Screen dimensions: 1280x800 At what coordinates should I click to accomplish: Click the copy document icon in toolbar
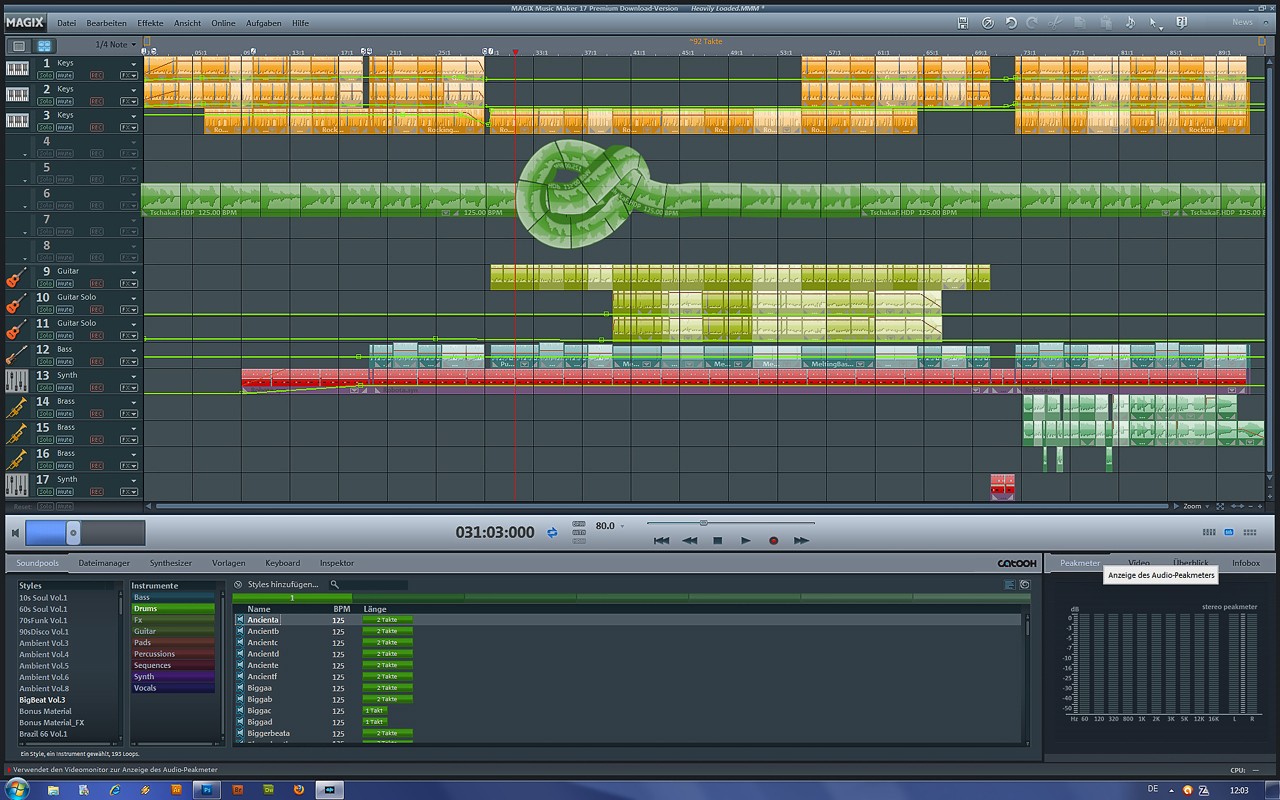click(x=1081, y=22)
